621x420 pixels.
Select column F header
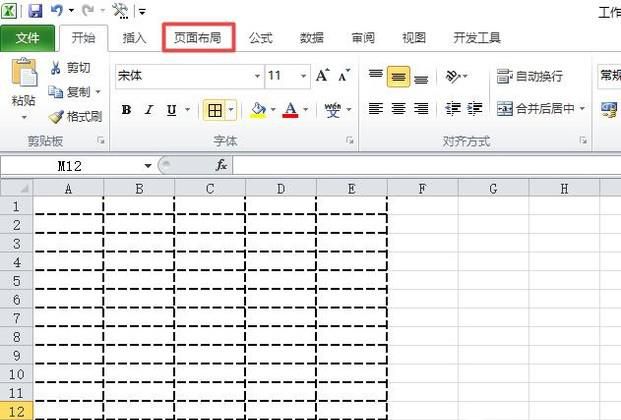422,189
